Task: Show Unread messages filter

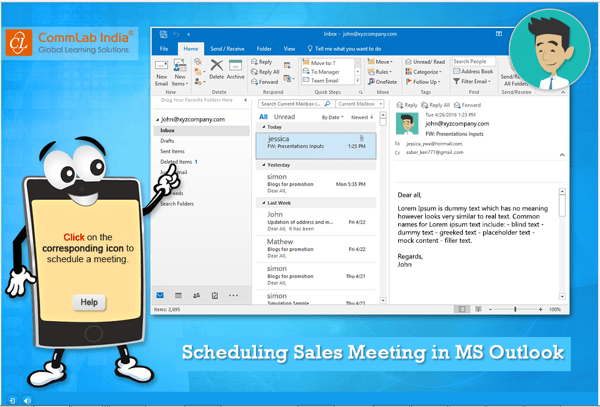Action: point(284,117)
